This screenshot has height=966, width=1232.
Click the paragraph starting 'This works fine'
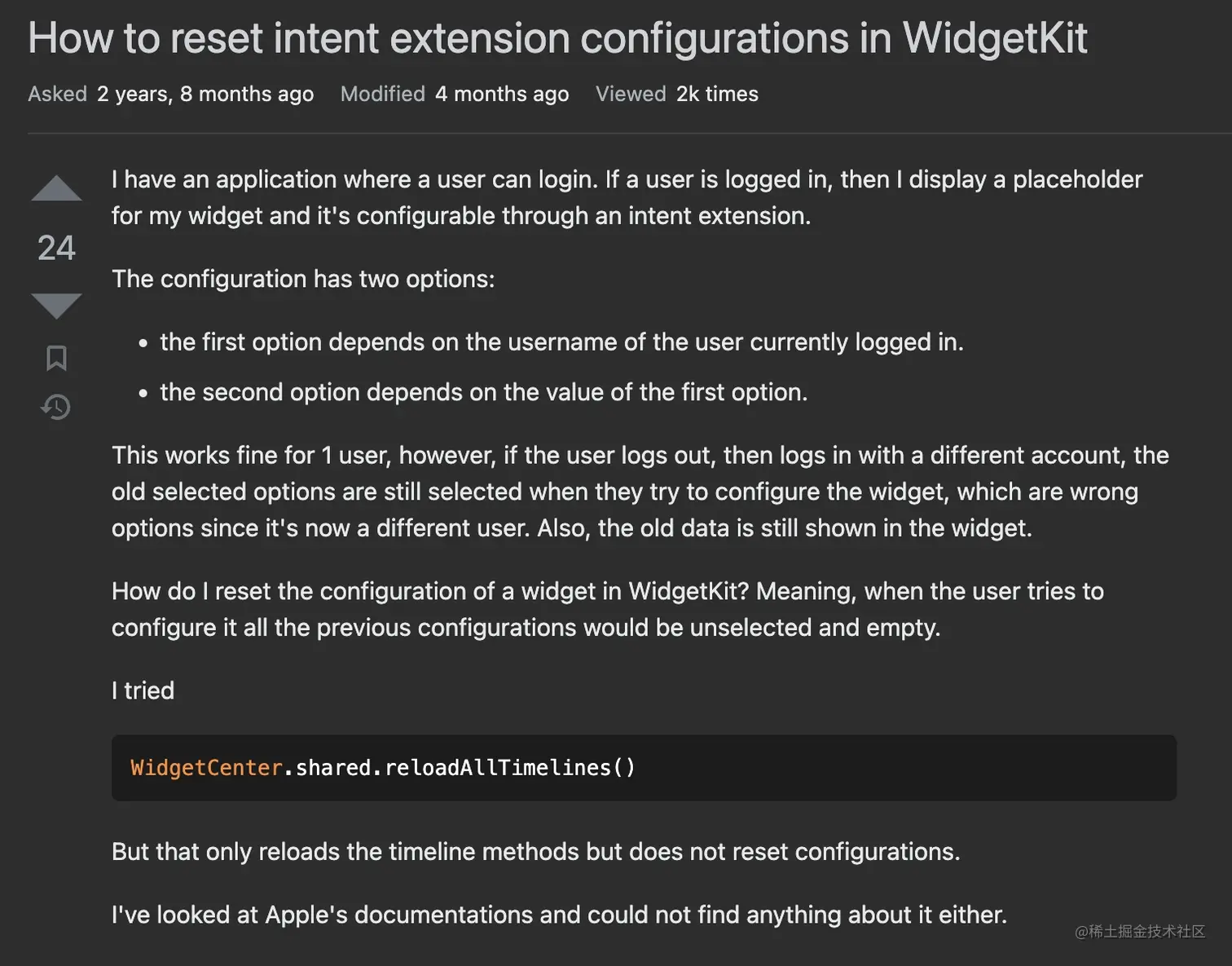640,492
